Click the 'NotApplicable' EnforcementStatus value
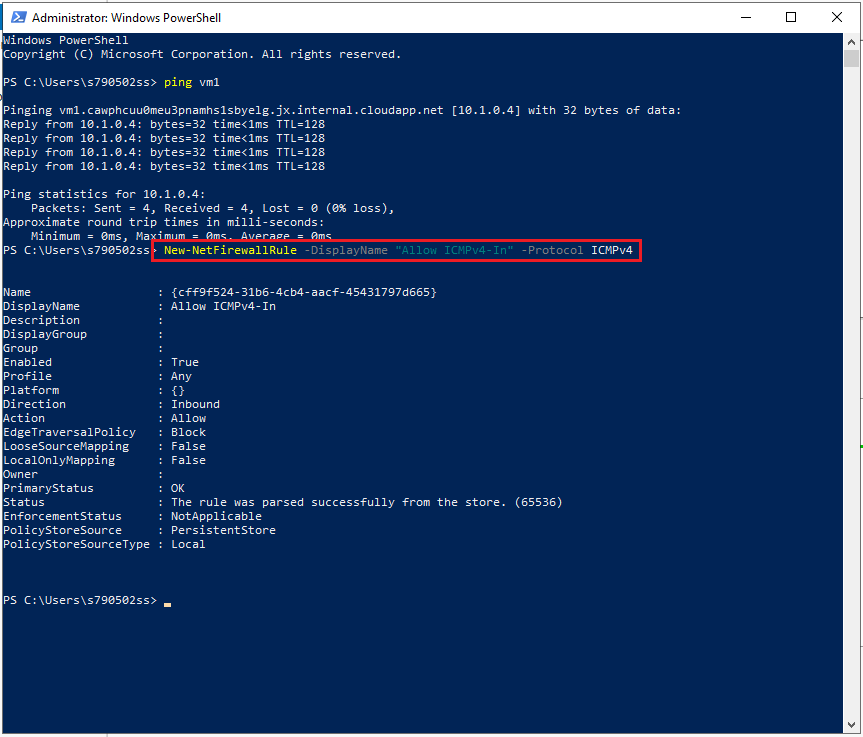 216,516
